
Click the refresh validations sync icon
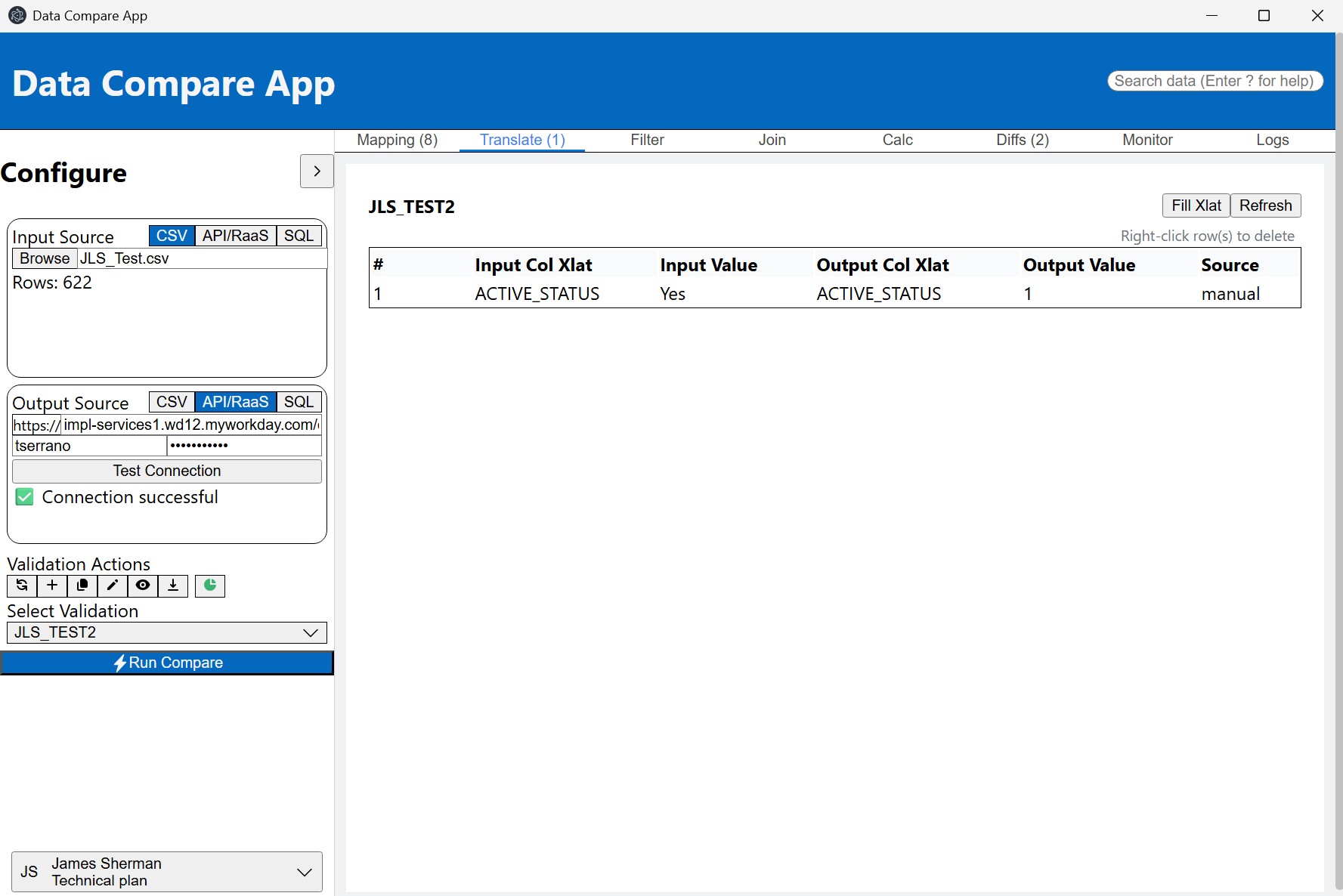point(22,585)
